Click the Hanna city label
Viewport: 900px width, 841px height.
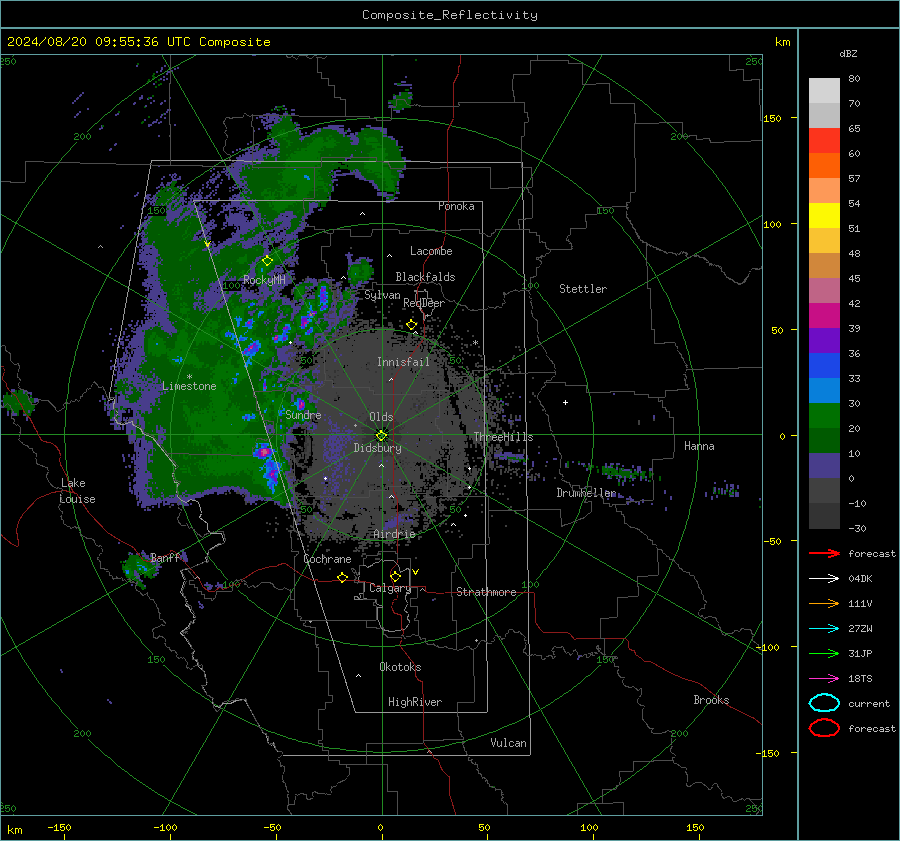tap(699, 446)
